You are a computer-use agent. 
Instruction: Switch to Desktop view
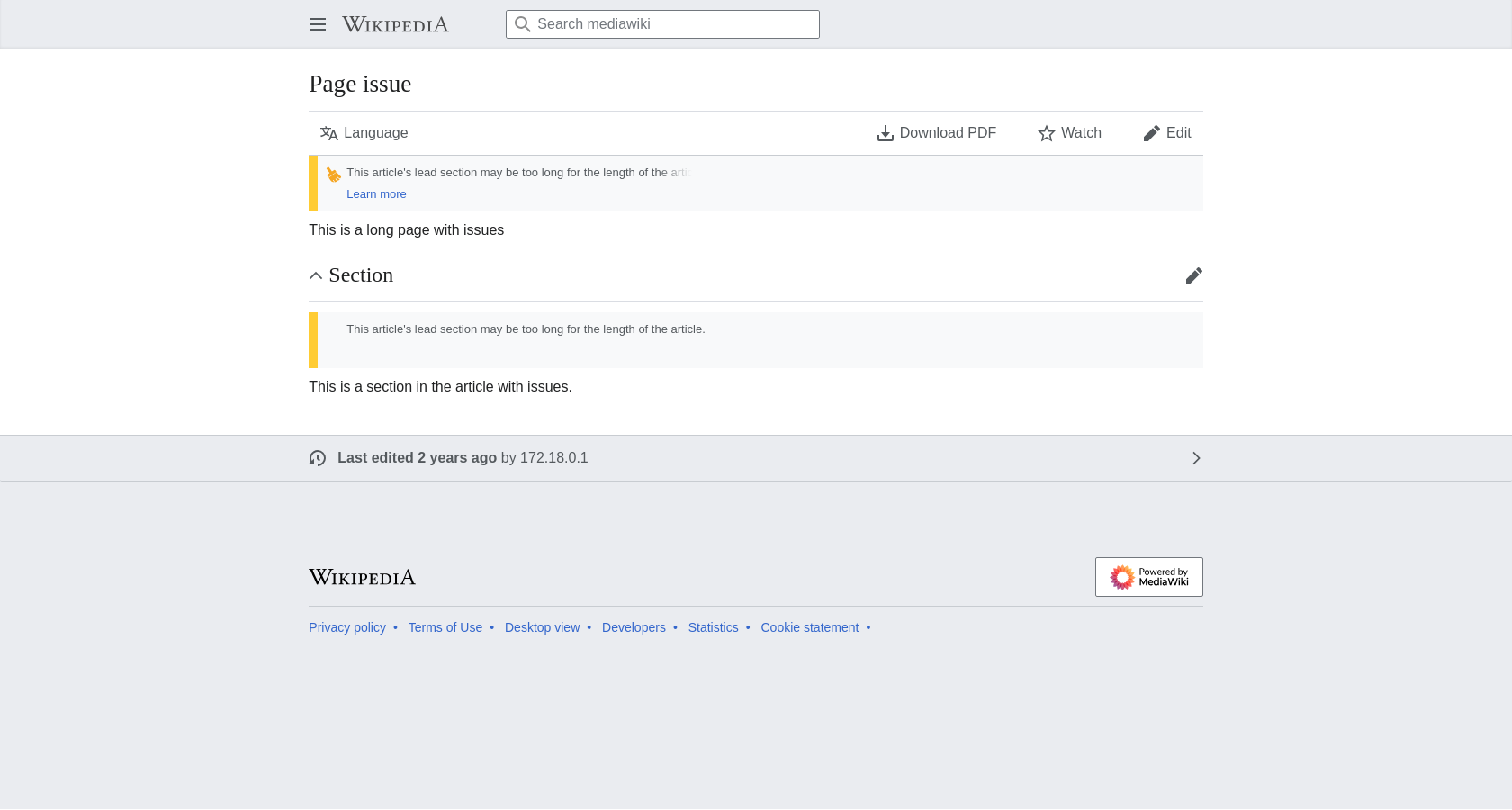pos(543,627)
